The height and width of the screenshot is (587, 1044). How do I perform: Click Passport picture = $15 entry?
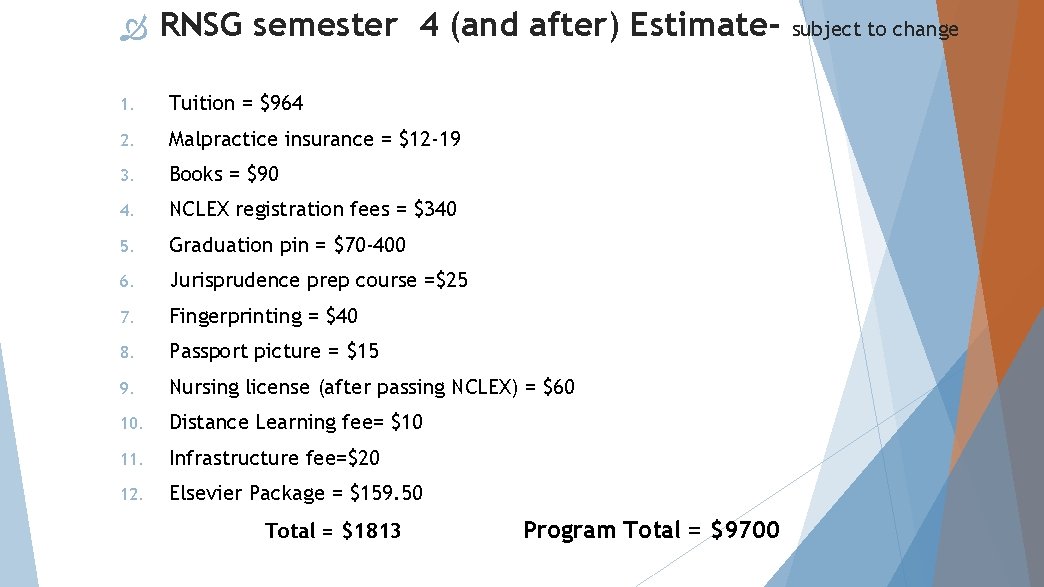(274, 351)
